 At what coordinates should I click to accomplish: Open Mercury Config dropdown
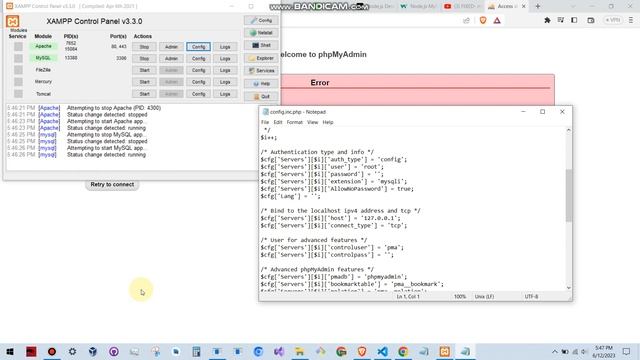pos(198,82)
